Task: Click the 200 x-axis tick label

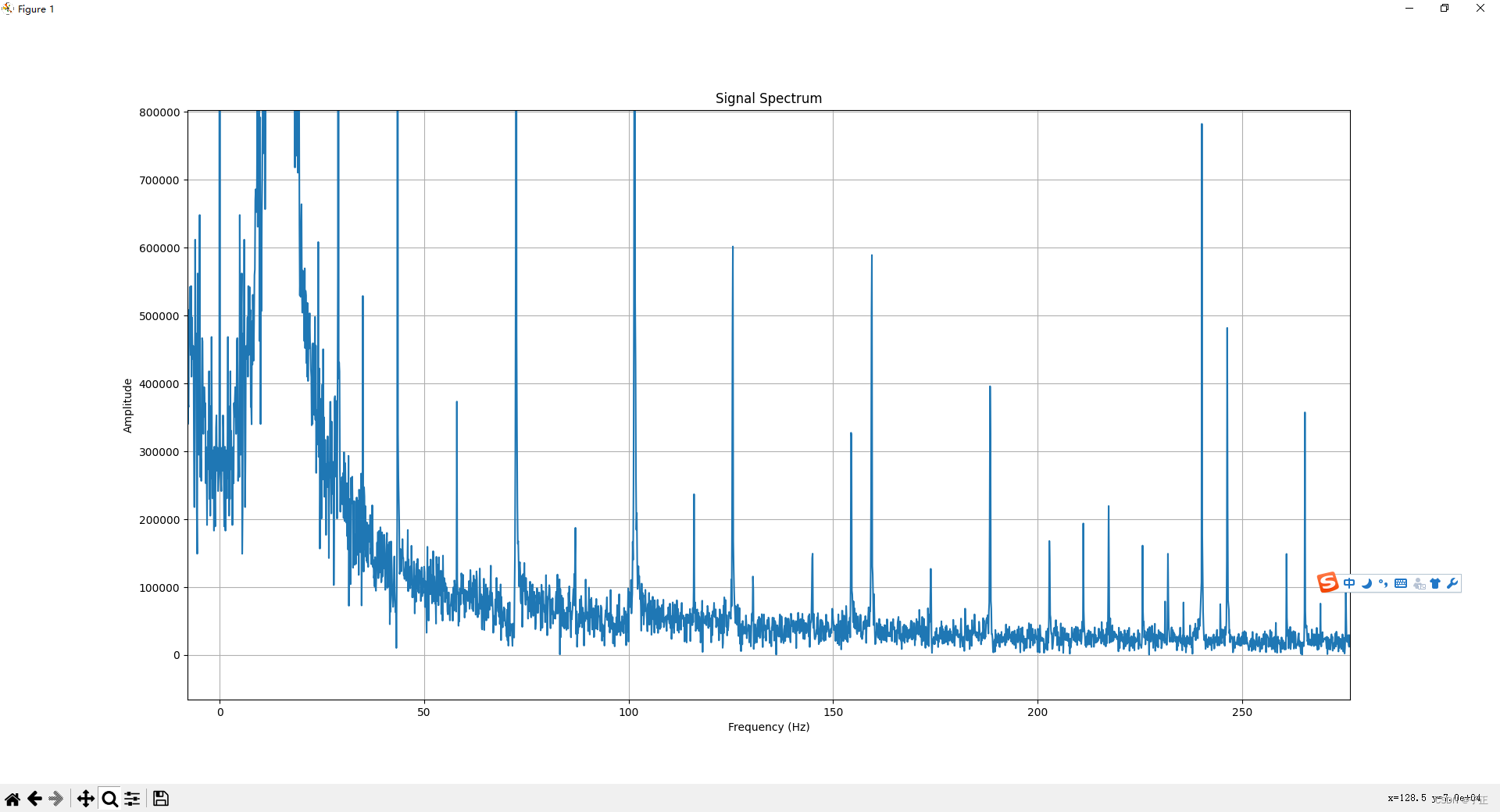Action: pos(1037,712)
